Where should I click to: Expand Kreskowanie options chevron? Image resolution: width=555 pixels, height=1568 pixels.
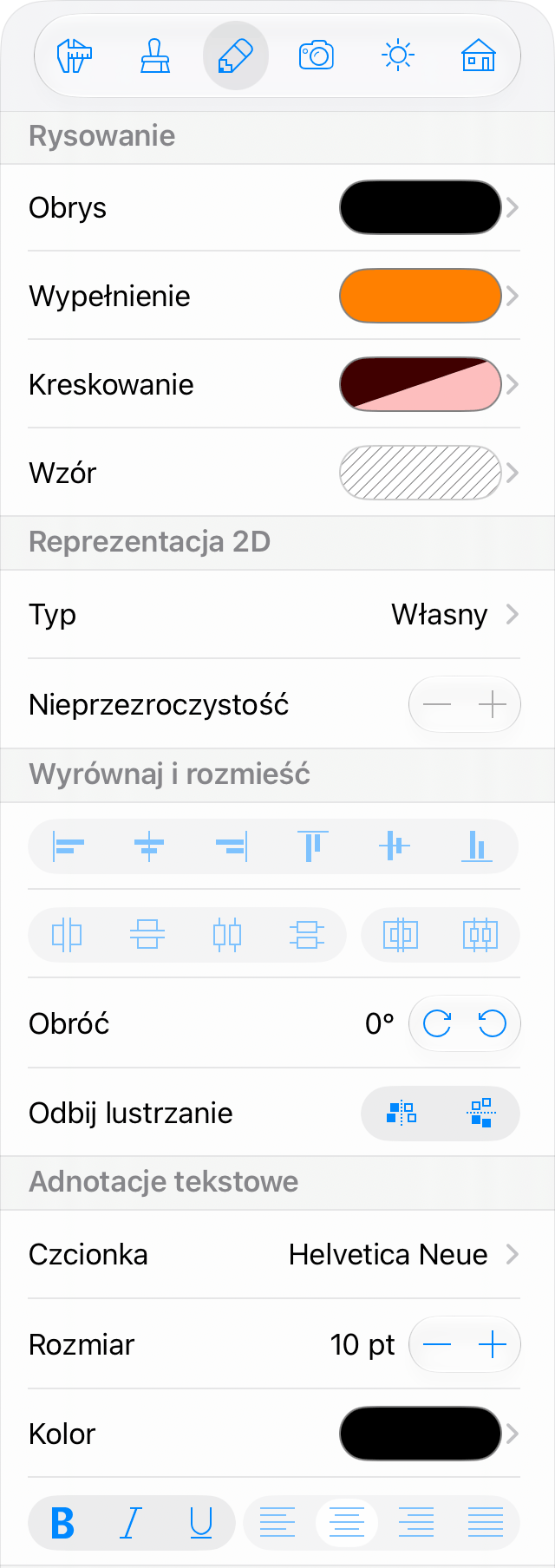pyautogui.click(x=513, y=384)
